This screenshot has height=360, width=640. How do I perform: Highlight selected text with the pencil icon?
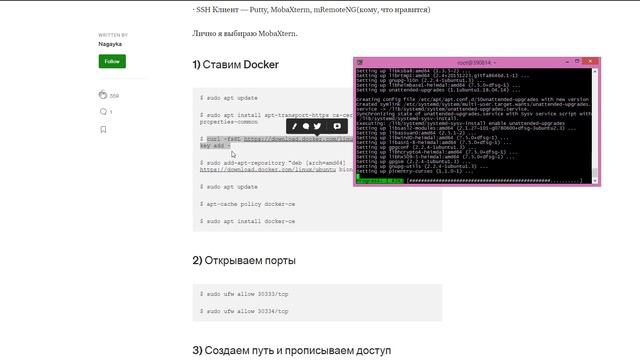294,126
